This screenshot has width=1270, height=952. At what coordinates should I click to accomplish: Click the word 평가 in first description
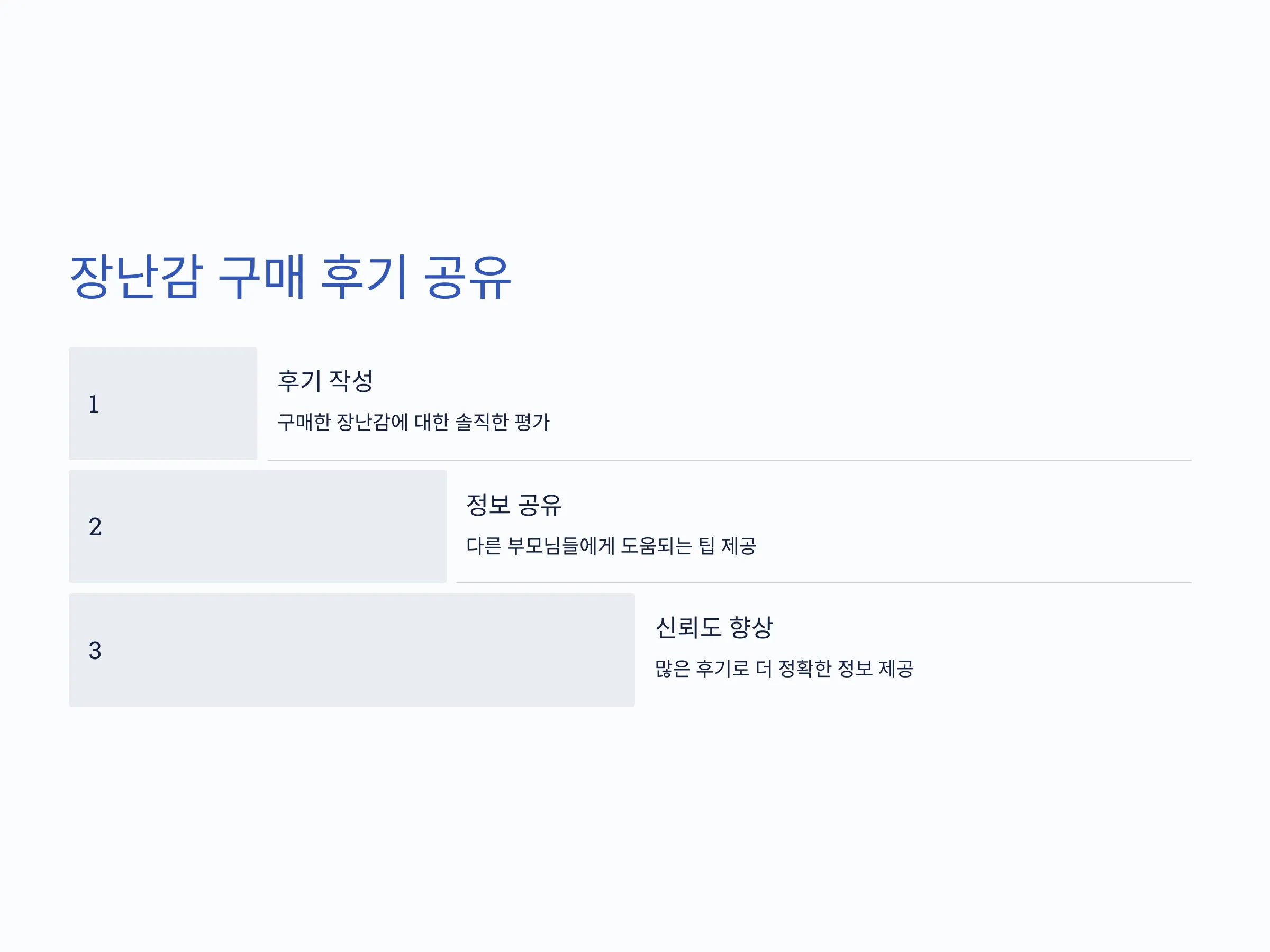point(532,423)
